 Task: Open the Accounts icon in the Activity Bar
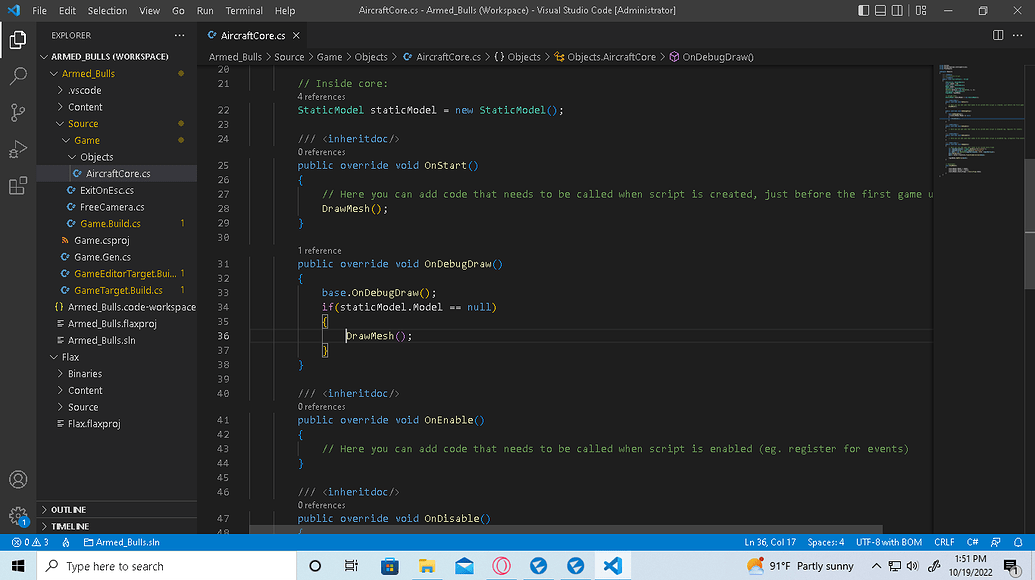[17, 479]
